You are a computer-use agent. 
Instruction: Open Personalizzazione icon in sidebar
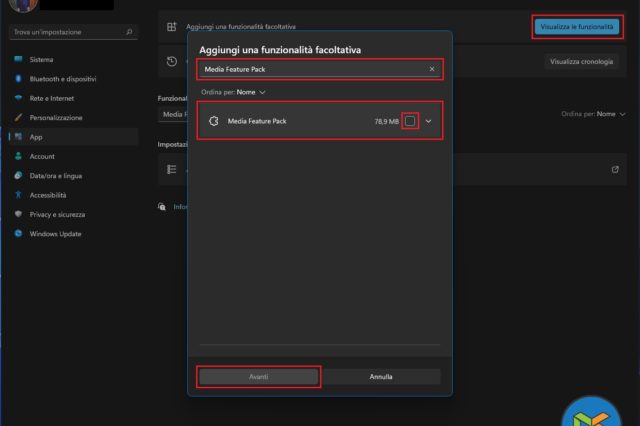point(18,117)
